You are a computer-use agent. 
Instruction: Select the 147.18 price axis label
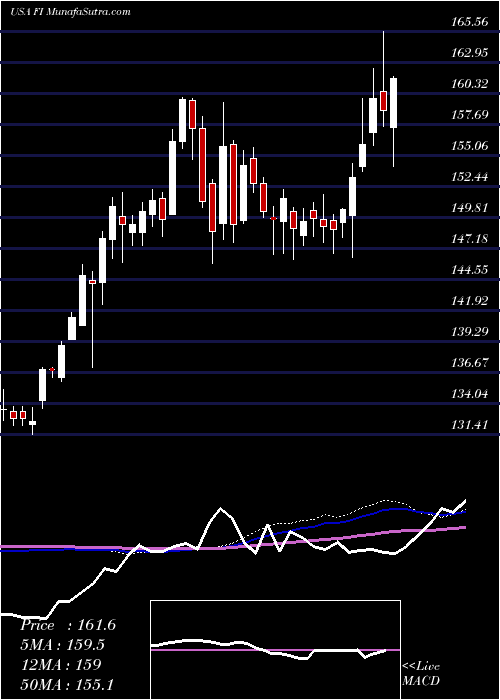pos(469,238)
